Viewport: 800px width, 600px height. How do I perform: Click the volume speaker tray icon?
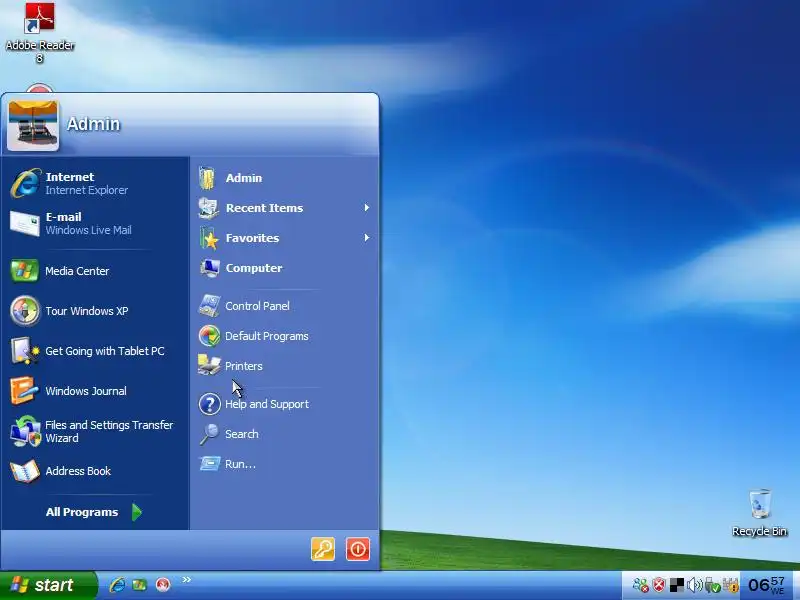click(694, 585)
